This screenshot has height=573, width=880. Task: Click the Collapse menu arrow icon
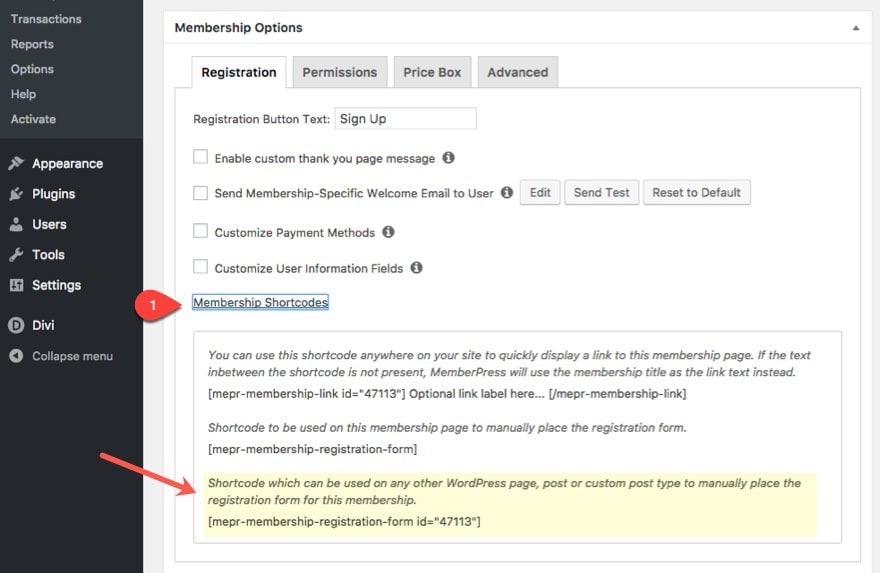[x=16, y=356]
